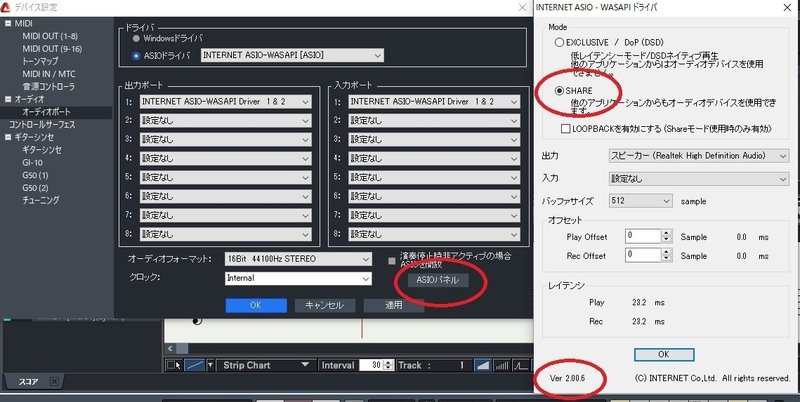Open the ASIO driver selection dropdown
The height and width of the screenshot is (402, 800).
[x=292, y=55]
